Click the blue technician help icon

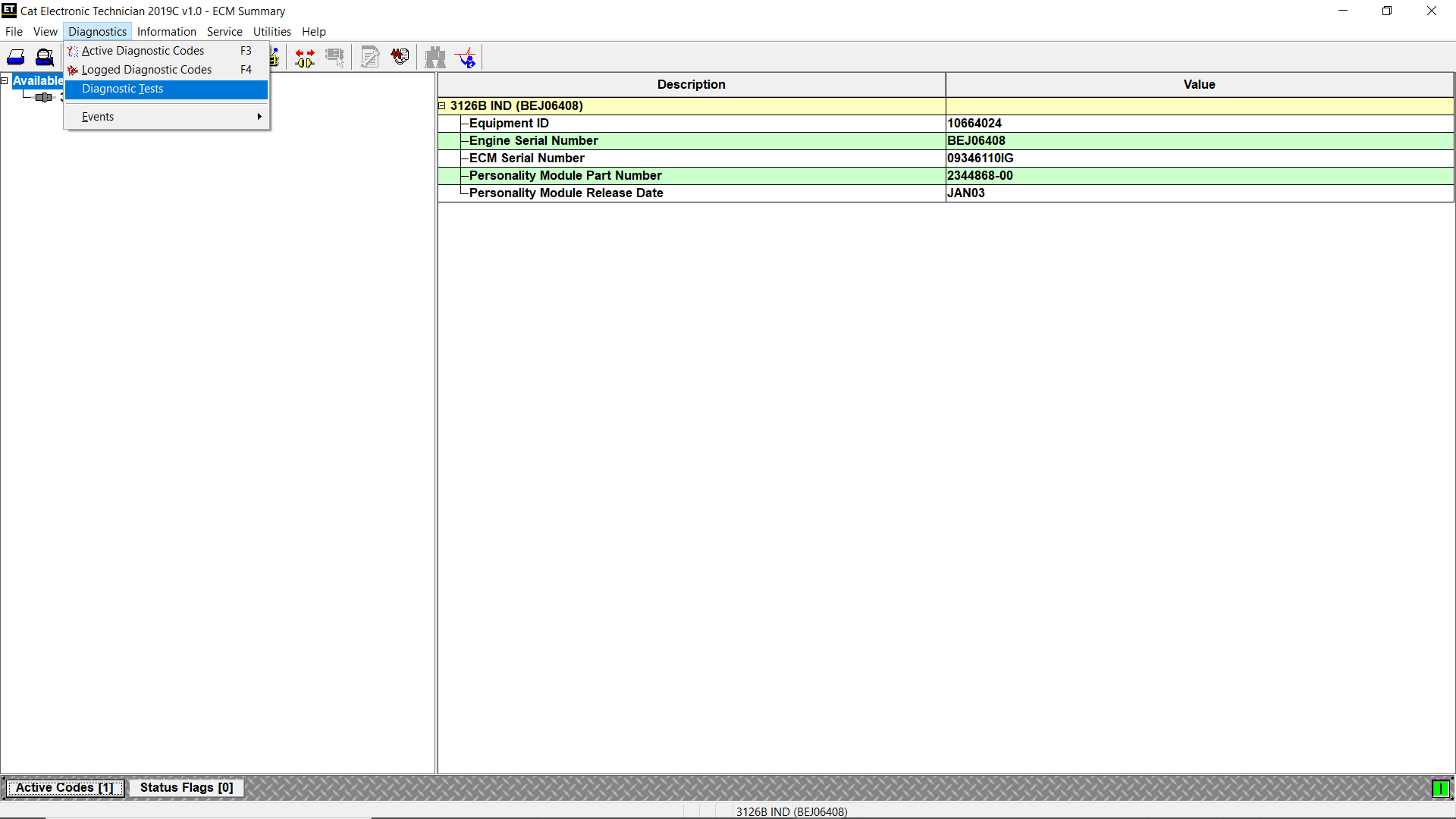(466, 58)
